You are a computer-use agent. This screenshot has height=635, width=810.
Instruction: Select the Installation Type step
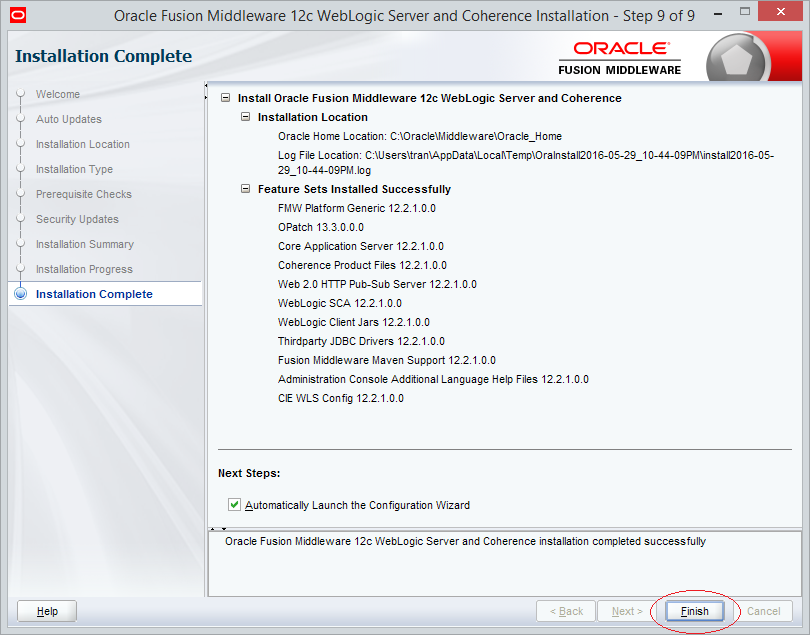pos(74,169)
